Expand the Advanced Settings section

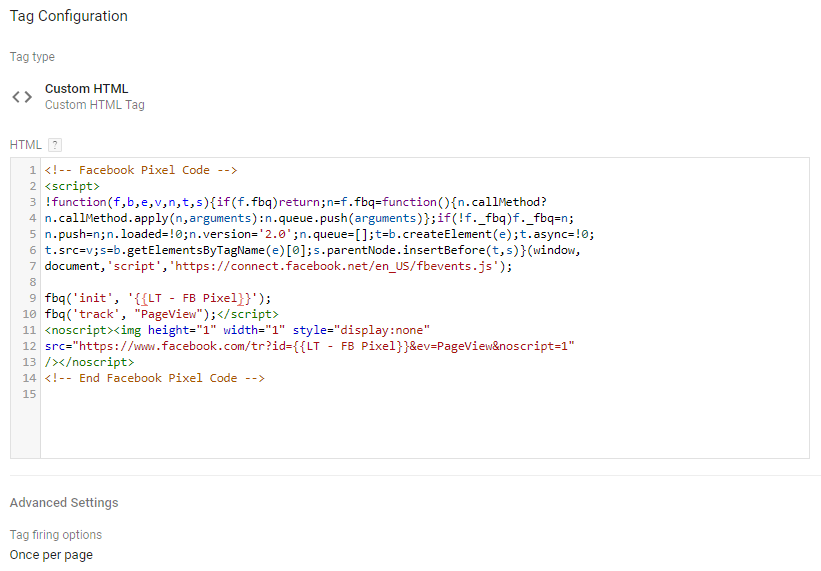pyautogui.click(x=64, y=502)
